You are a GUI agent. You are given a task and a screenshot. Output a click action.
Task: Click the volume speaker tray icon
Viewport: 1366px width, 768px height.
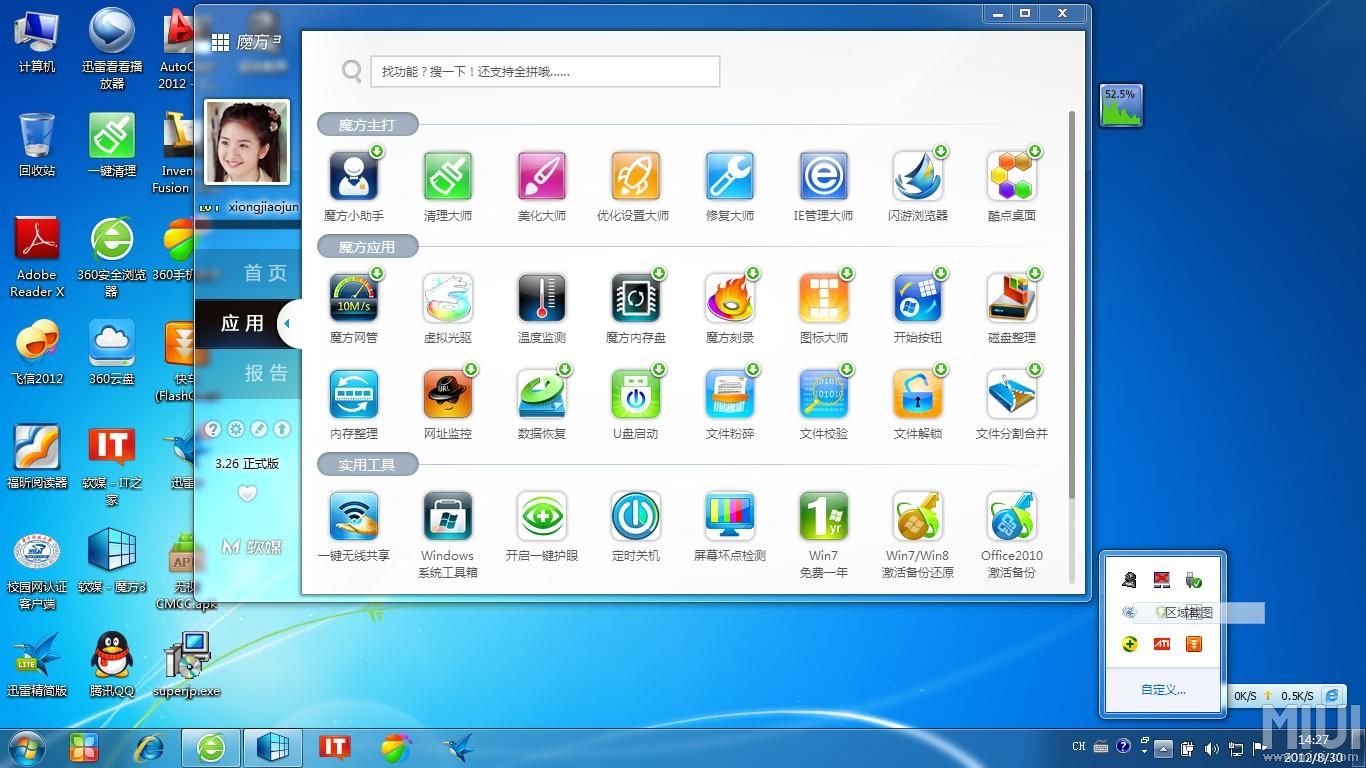(1212, 748)
